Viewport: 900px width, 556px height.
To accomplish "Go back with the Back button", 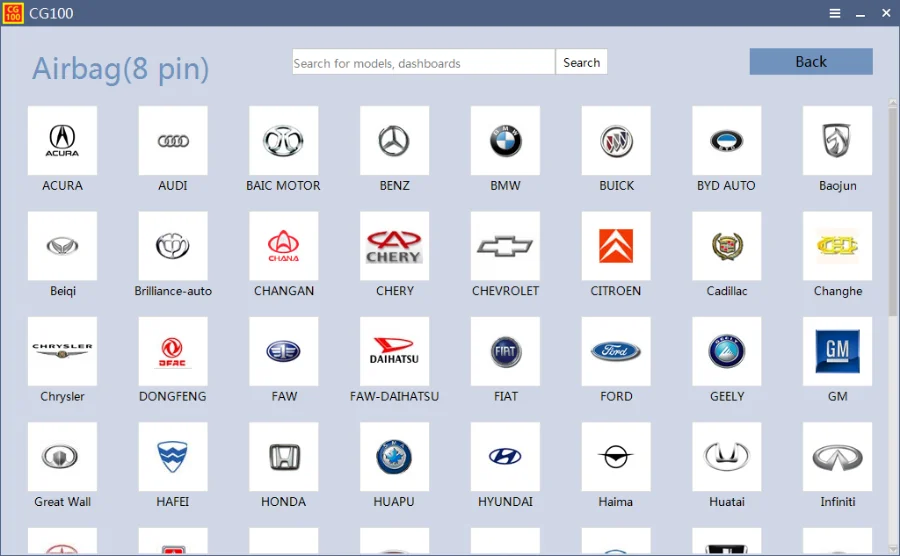I will [811, 61].
